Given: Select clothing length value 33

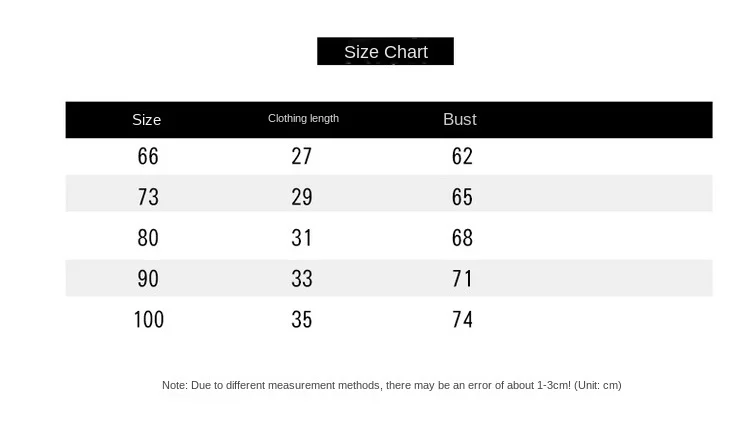Looking at the screenshot, I should click(x=301, y=278).
